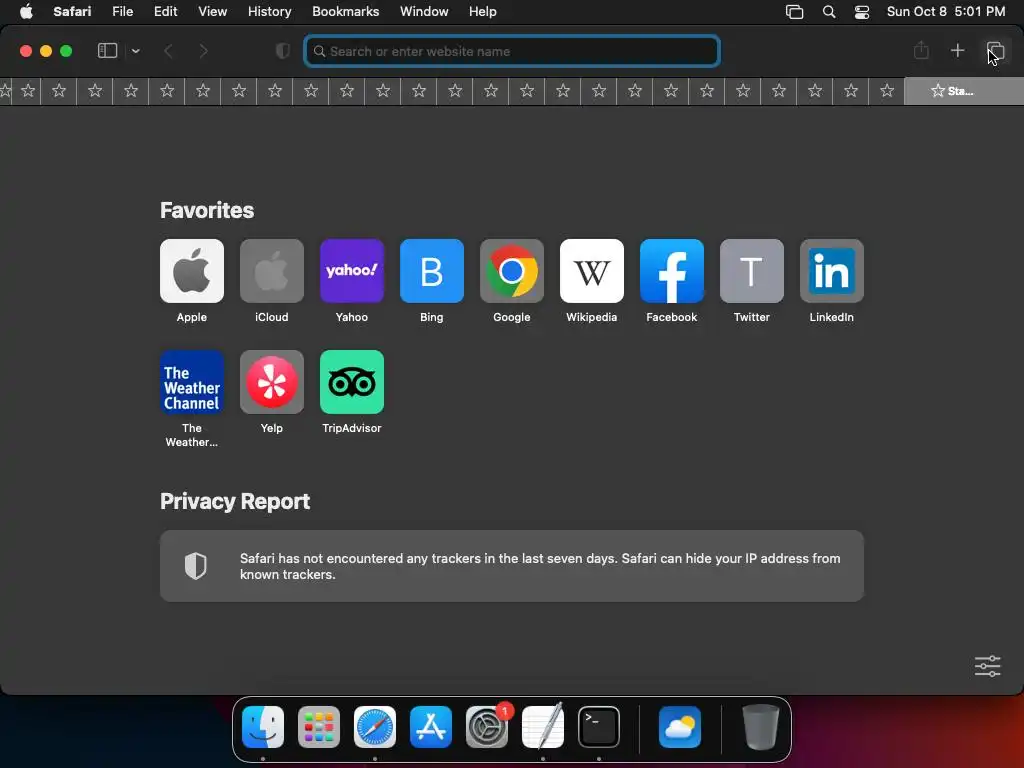Open the File menu
The image size is (1024, 768).
click(122, 11)
